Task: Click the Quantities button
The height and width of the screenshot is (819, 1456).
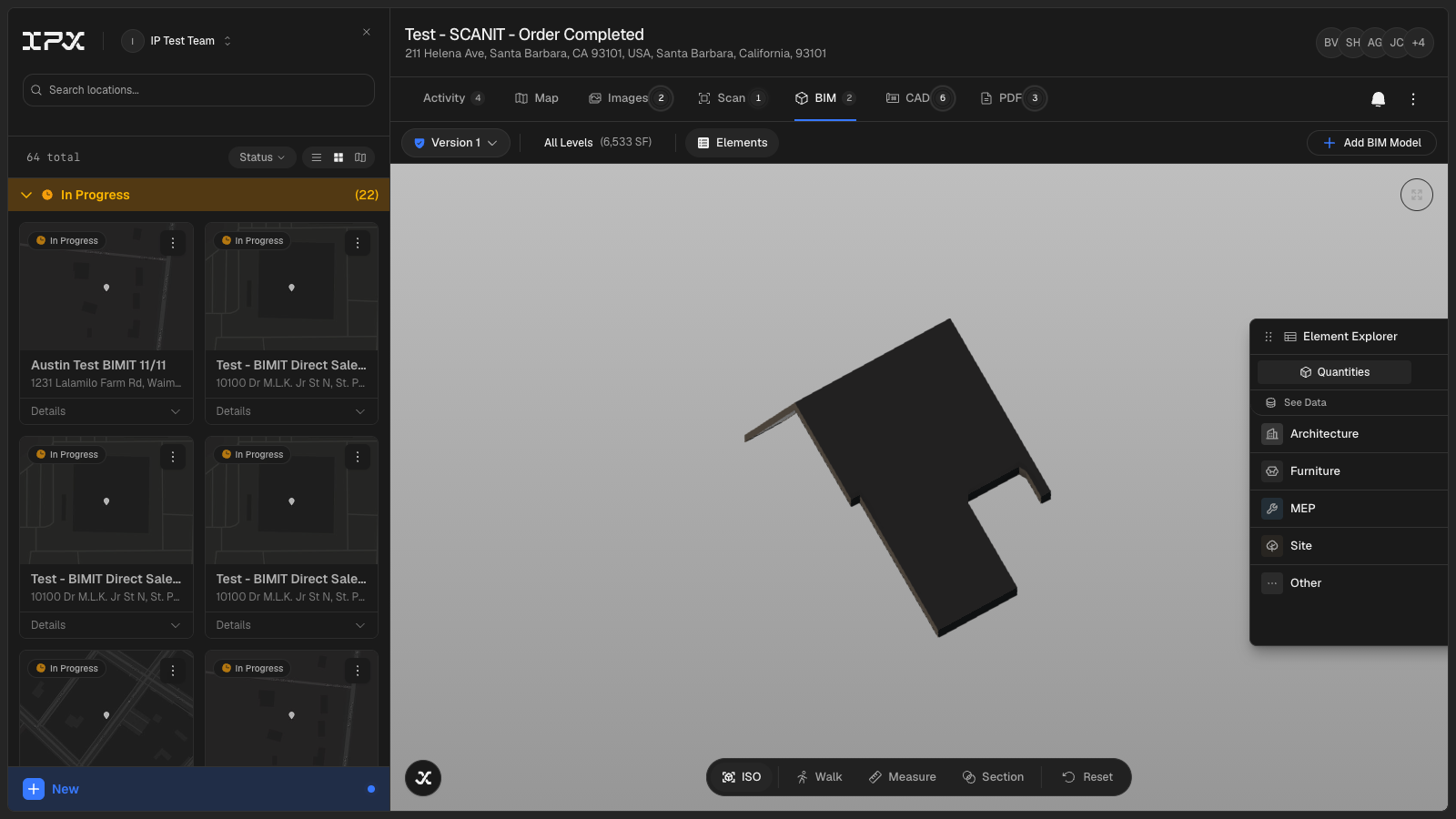Action: click(1334, 372)
